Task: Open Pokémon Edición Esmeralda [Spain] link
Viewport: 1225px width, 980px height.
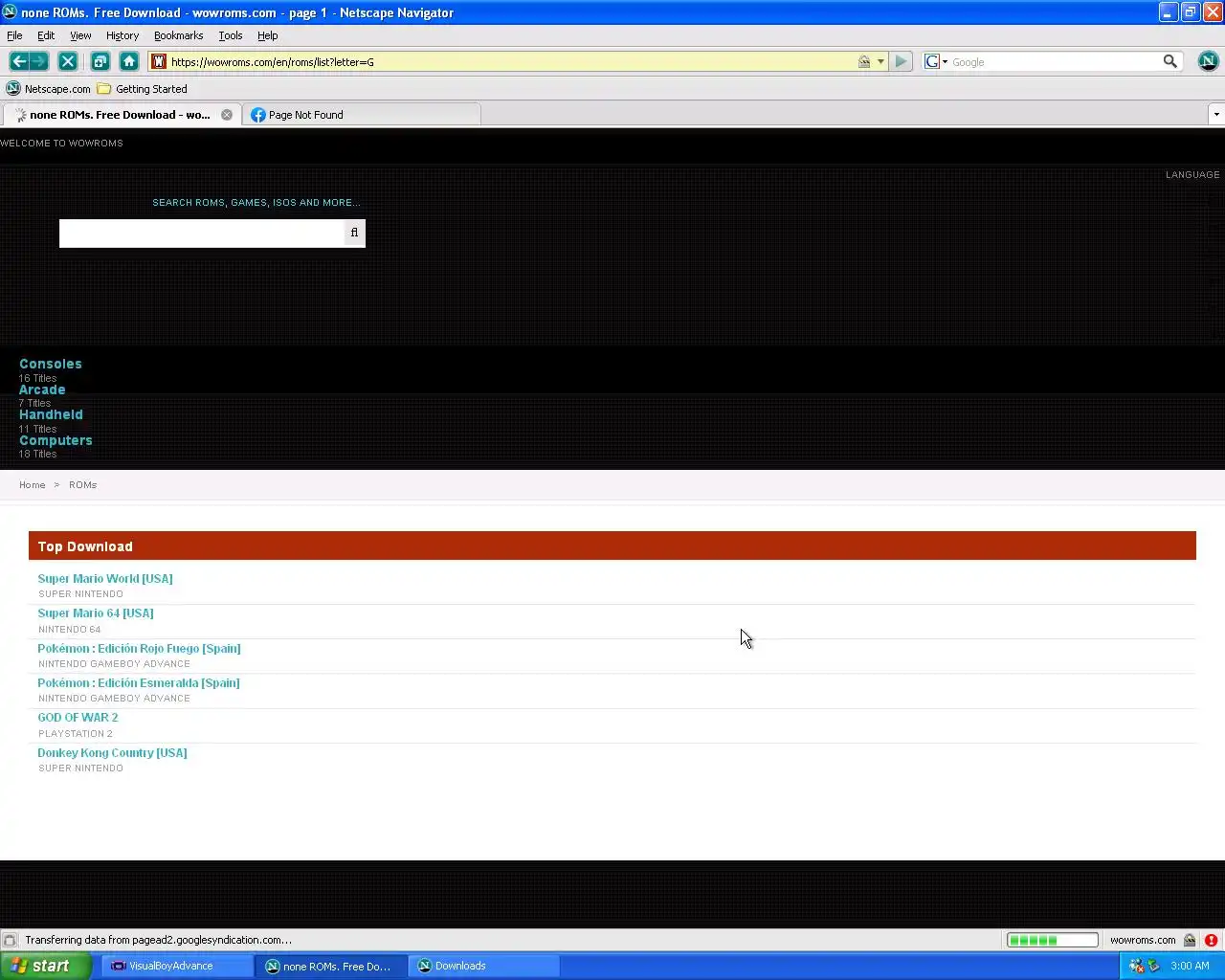Action: coord(139,682)
